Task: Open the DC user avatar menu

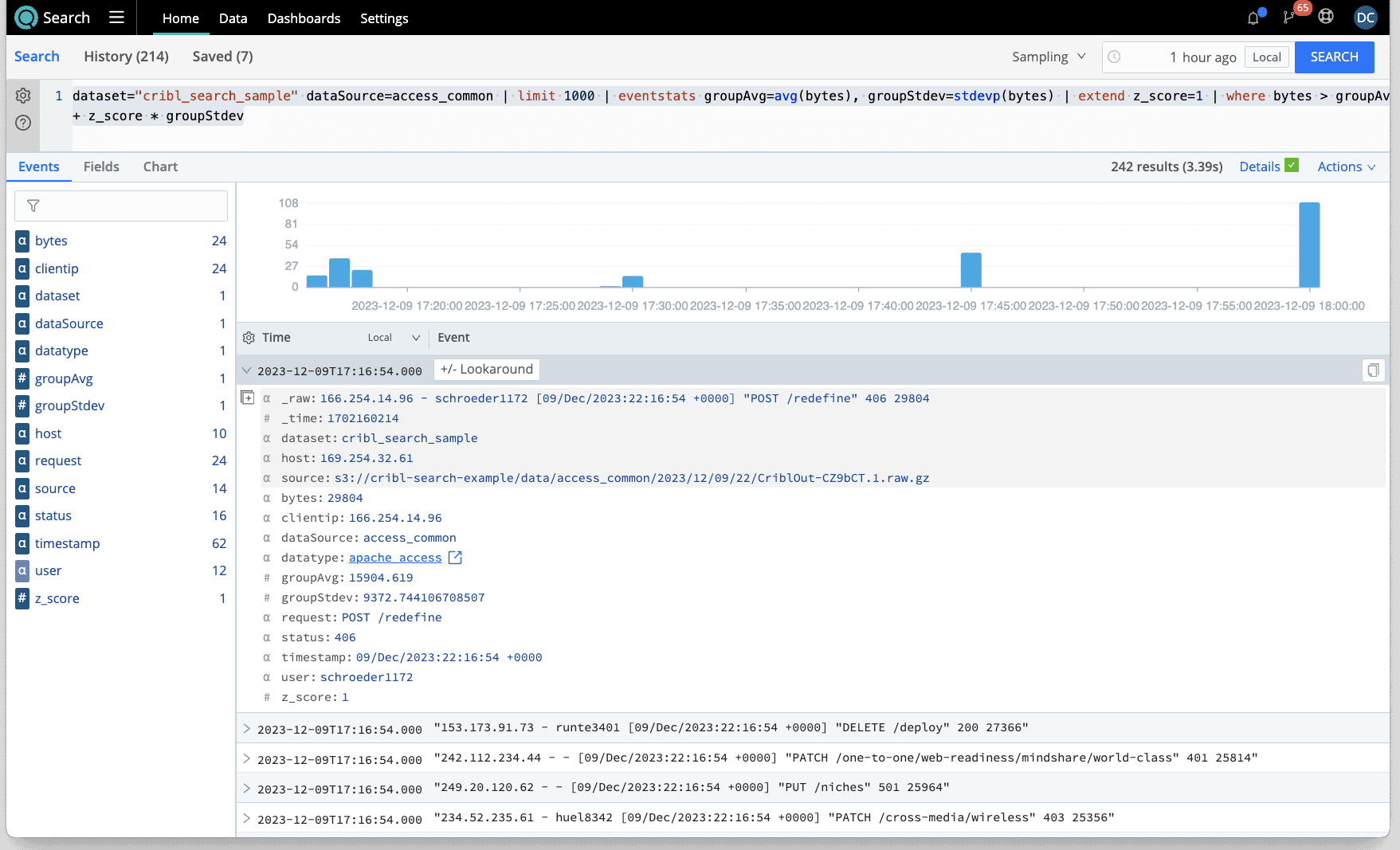Action: tap(1365, 18)
